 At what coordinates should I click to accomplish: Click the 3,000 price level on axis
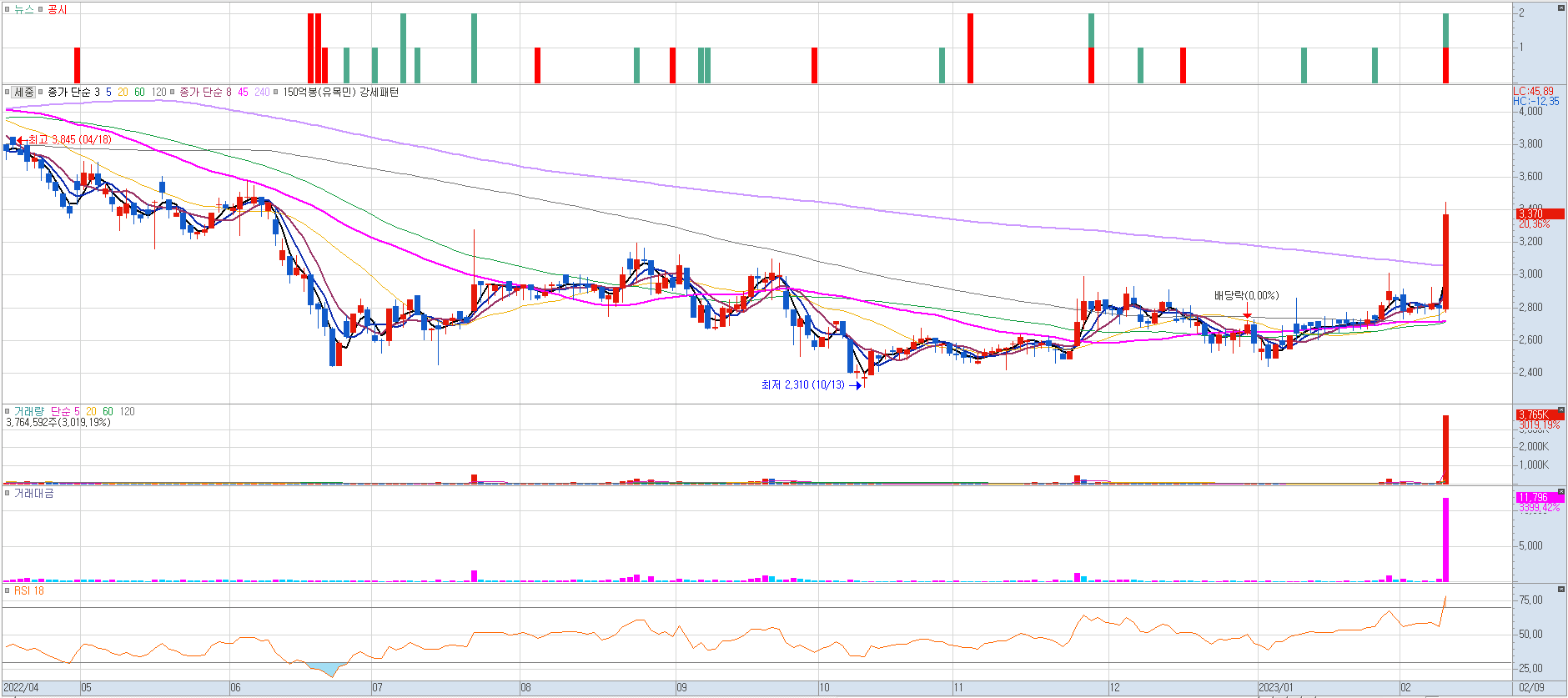pyautogui.click(x=1530, y=274)
